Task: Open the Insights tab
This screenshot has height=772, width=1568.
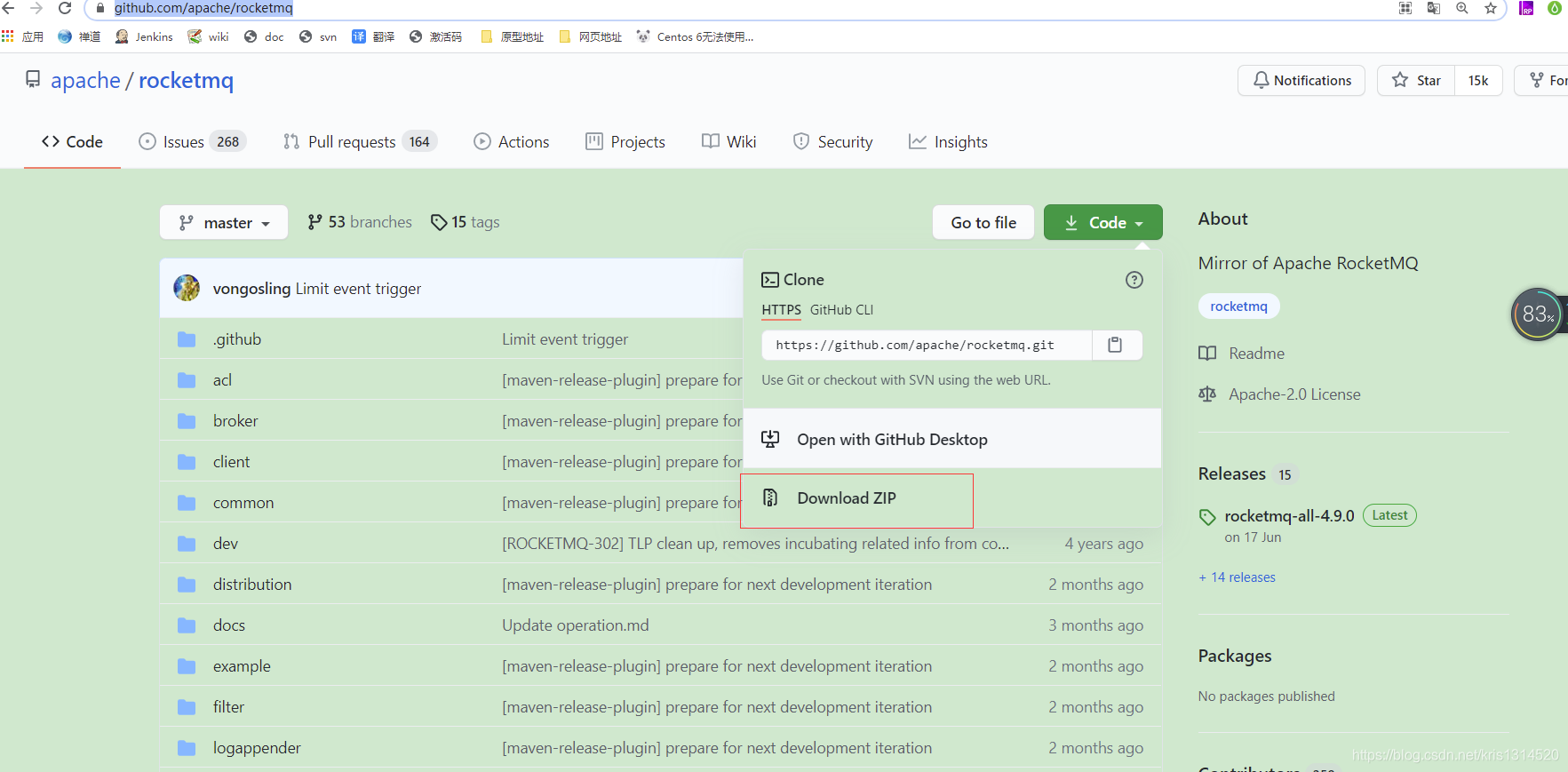Action: point(948,142)
